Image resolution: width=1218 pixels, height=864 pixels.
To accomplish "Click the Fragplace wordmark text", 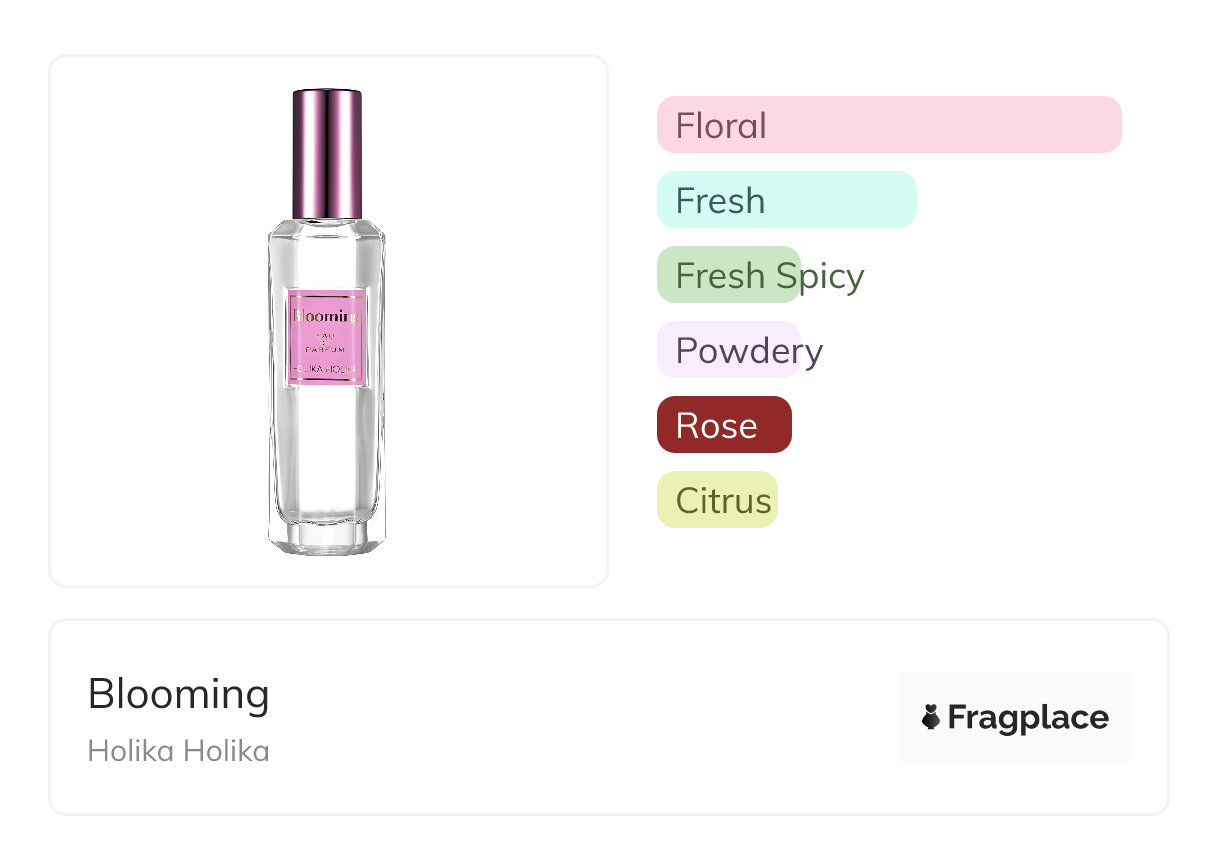I will [x=1028, y=717].
